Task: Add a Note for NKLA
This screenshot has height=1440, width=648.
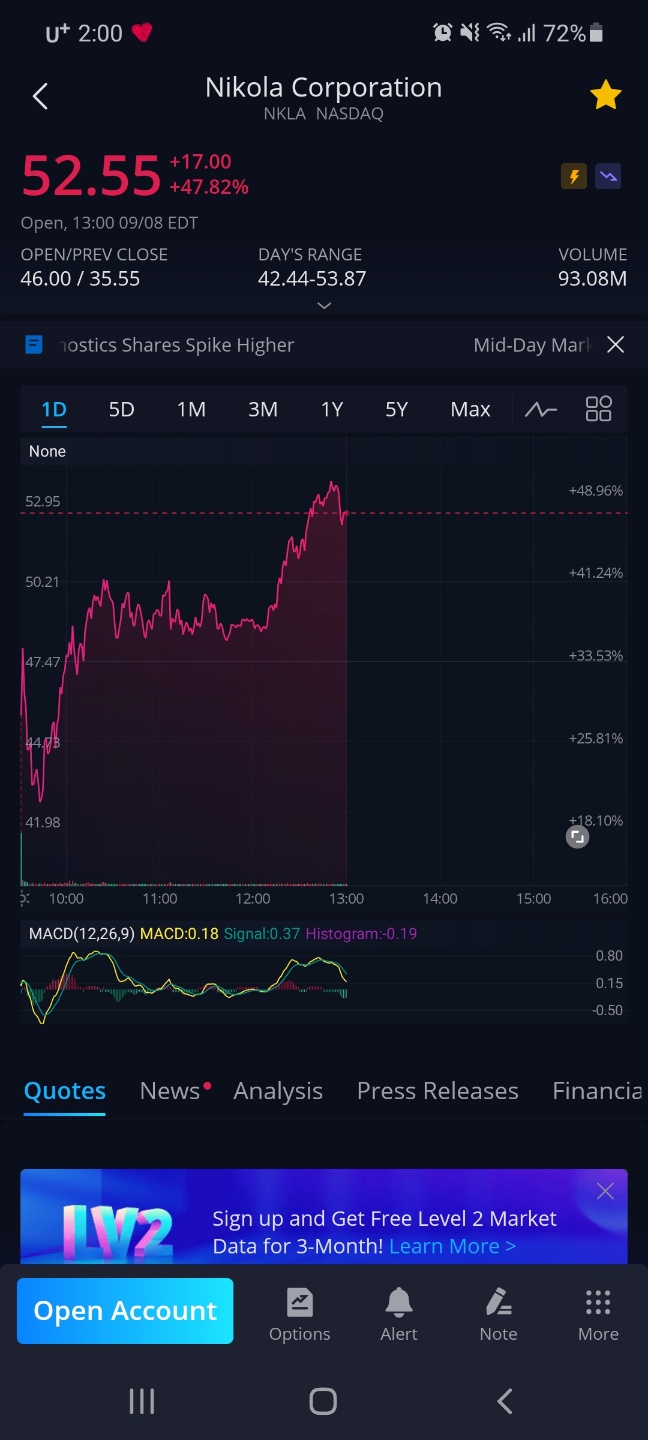Action: point(498,1314)
